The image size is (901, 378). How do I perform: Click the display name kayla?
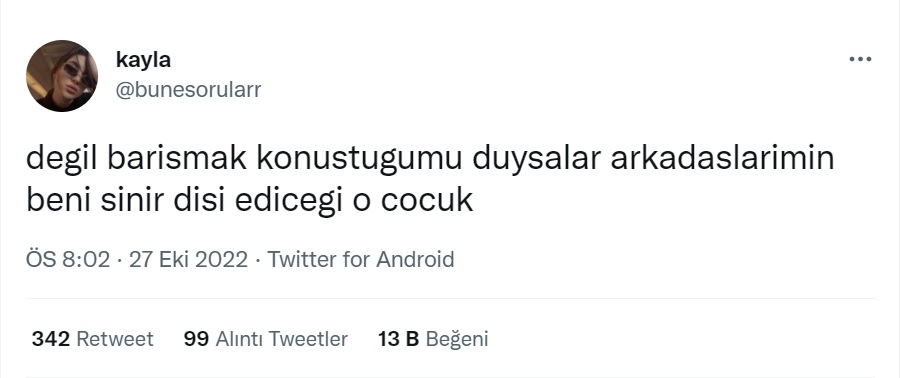click(x=143, y=59)
